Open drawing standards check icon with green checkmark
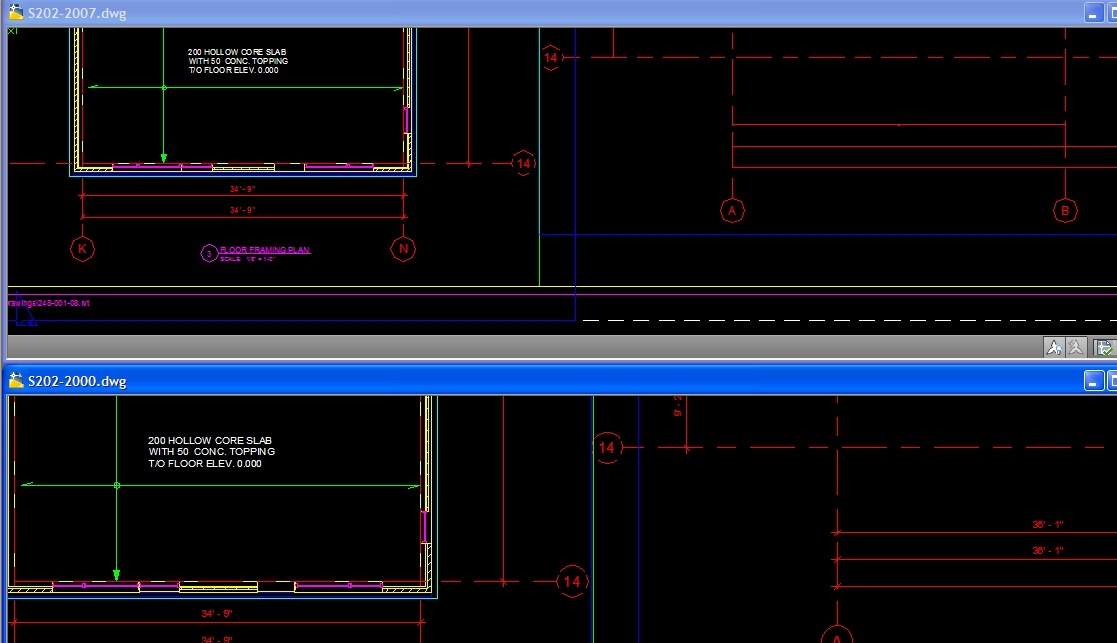 [x=1103, y=347]
